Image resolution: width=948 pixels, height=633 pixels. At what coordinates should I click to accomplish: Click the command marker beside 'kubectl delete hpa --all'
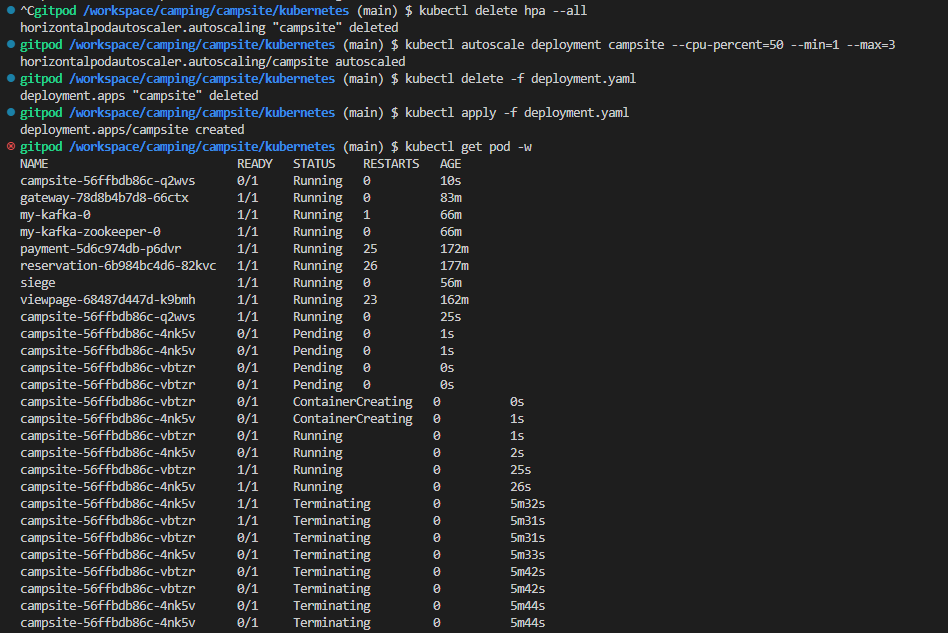pos(11,10)
